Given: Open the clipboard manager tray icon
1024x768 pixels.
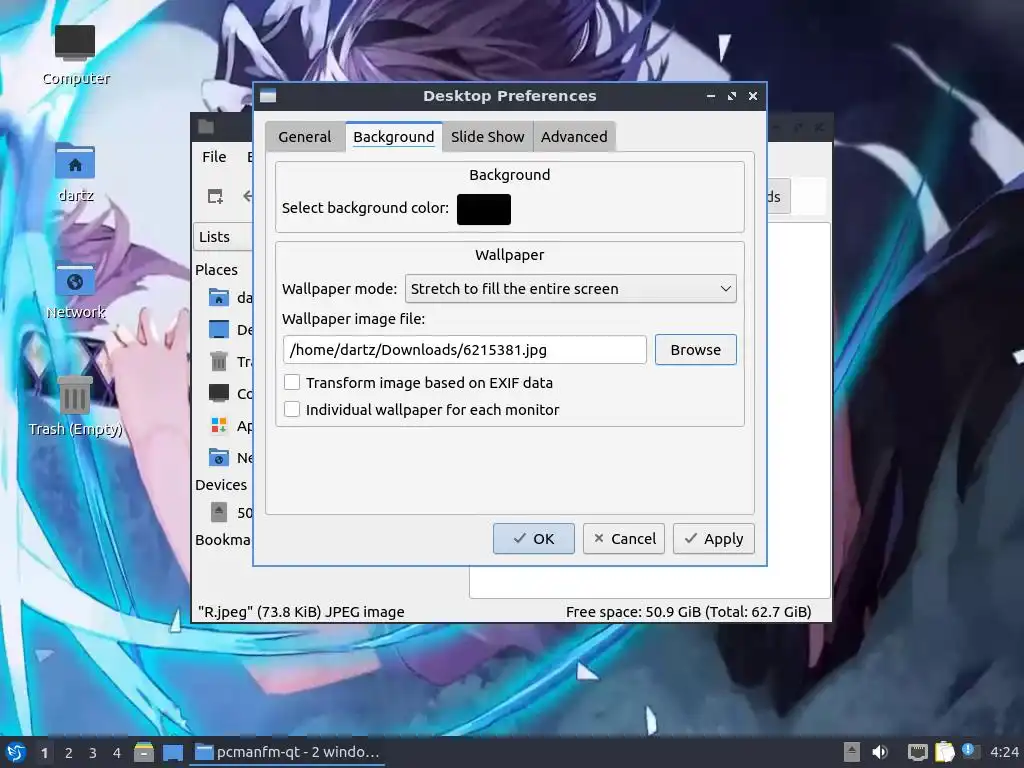Looking at the screenshot, I should (x=944, y=752).
